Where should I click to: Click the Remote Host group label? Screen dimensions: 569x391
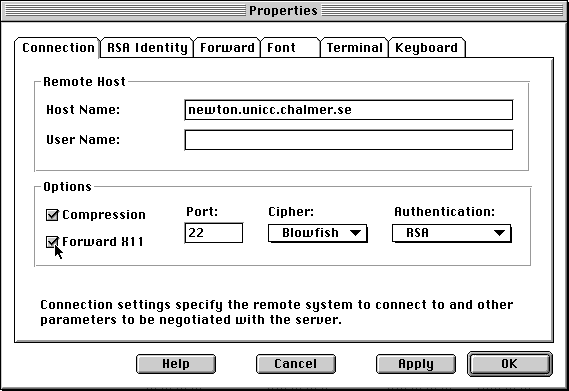[85, 81]
